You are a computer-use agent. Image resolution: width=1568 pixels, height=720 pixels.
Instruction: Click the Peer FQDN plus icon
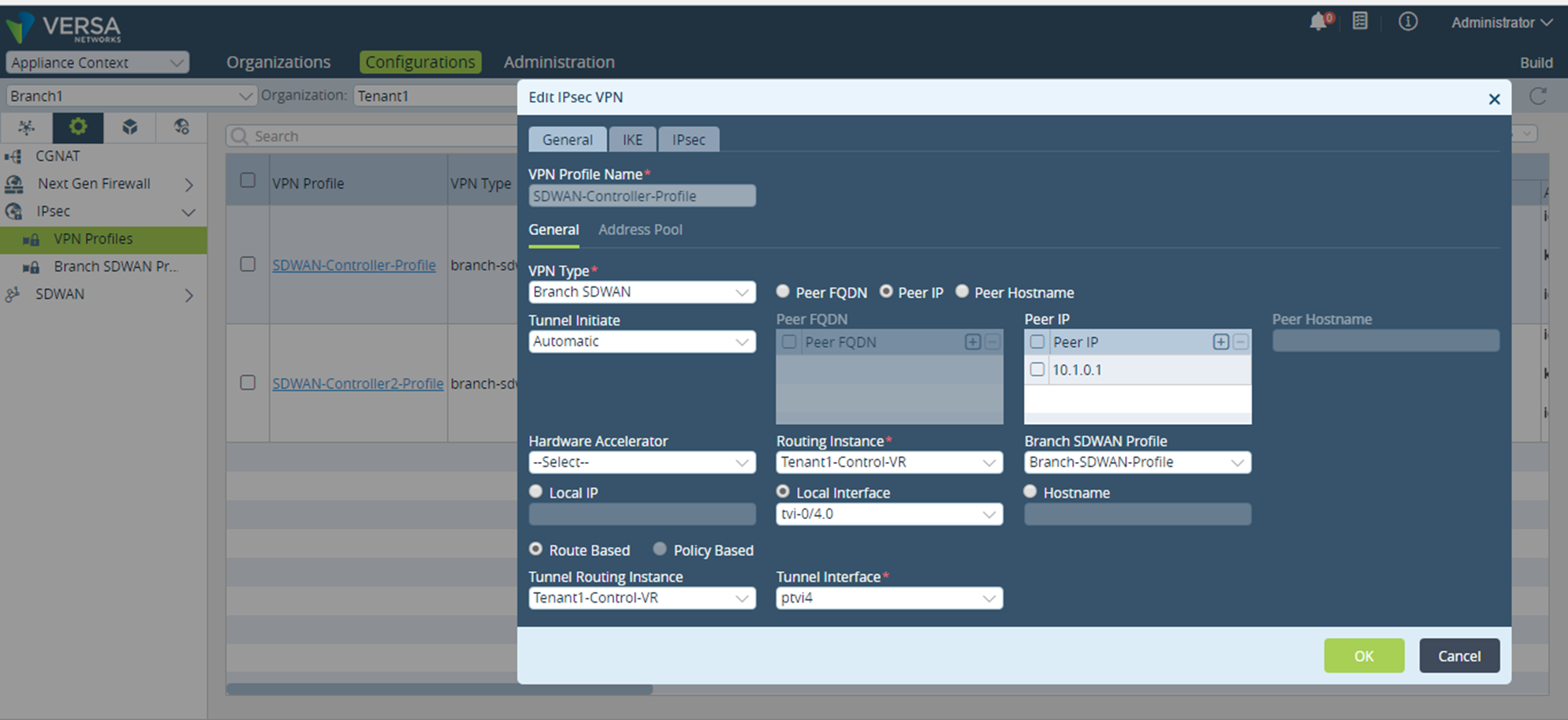973,341
